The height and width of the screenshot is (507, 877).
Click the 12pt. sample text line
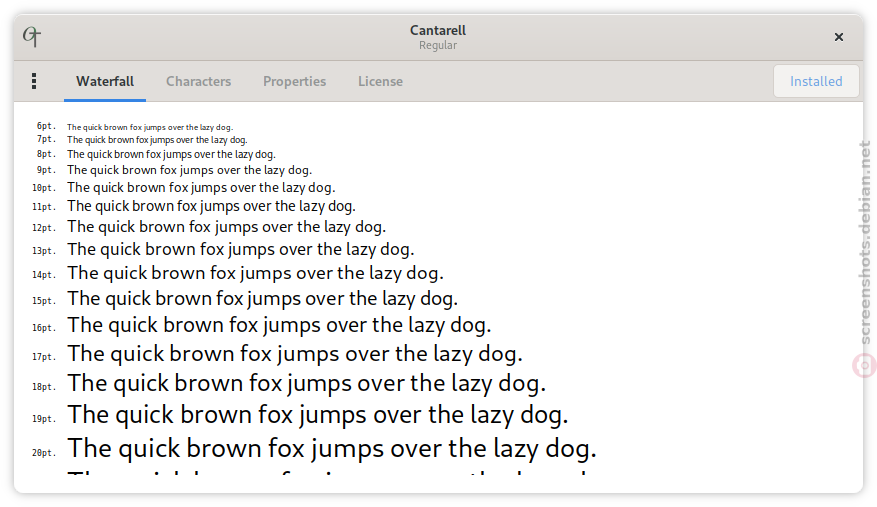click(227, 227)
